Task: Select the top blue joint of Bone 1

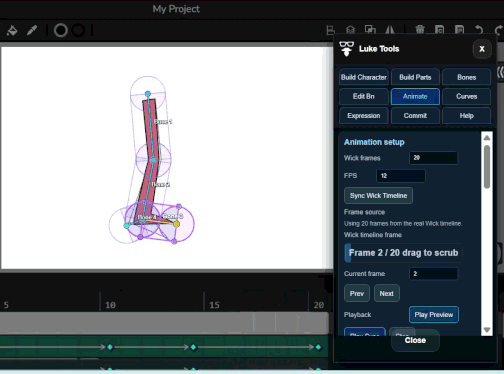Action: tap(148, 94)
